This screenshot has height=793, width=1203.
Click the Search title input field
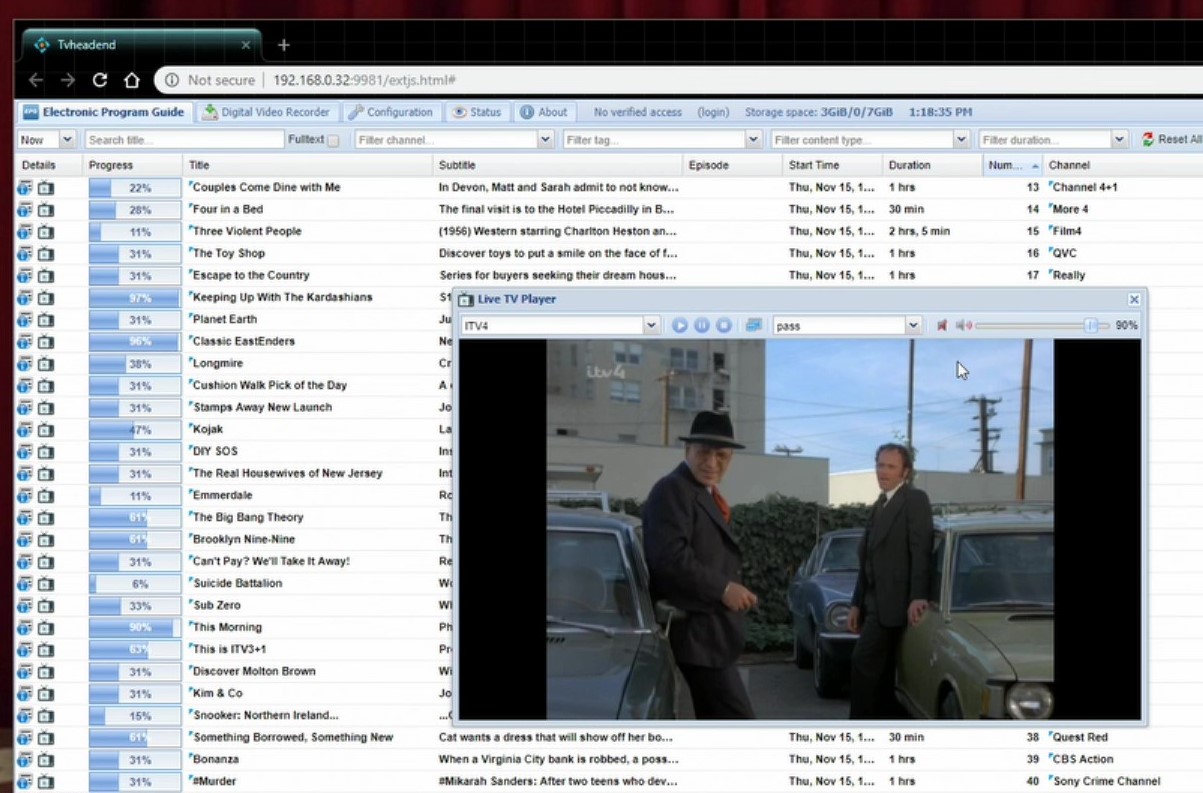(x=184, y=140)
